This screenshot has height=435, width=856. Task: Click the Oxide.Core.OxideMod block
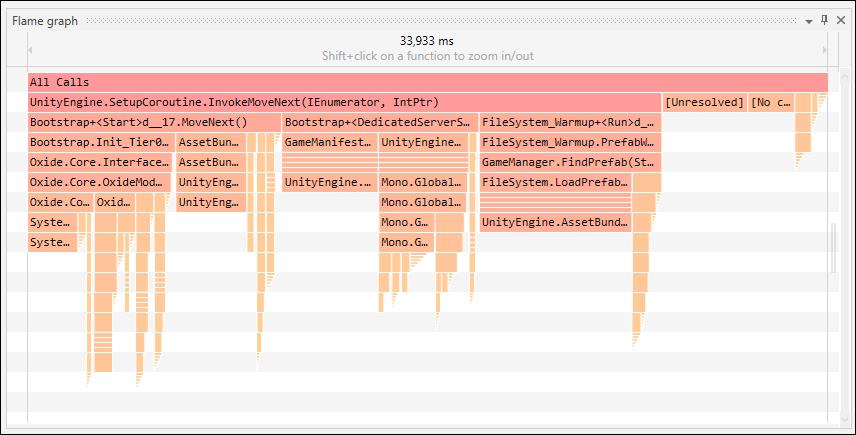point(100,182)
